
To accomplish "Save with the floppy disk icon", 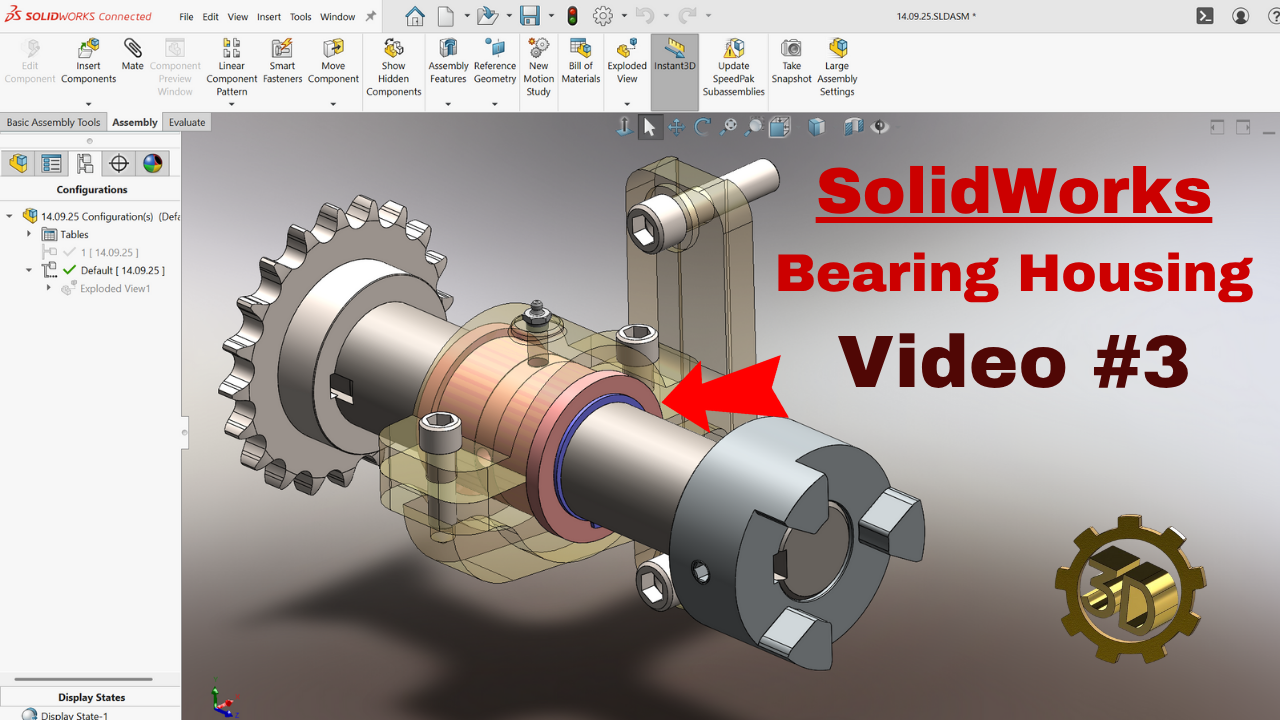I will point(530,16).
